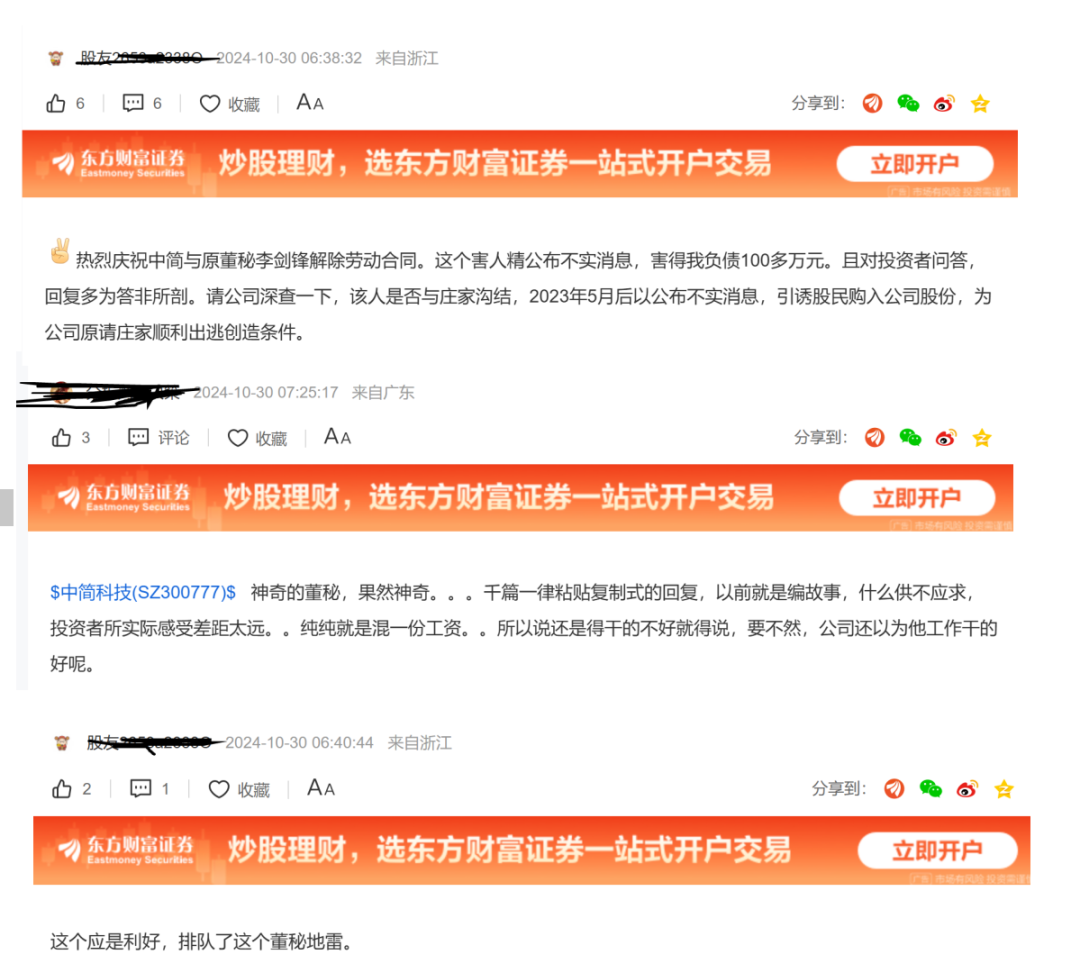Toggle 收藏 heart on the first post
1080x973 pixels.
229,104
